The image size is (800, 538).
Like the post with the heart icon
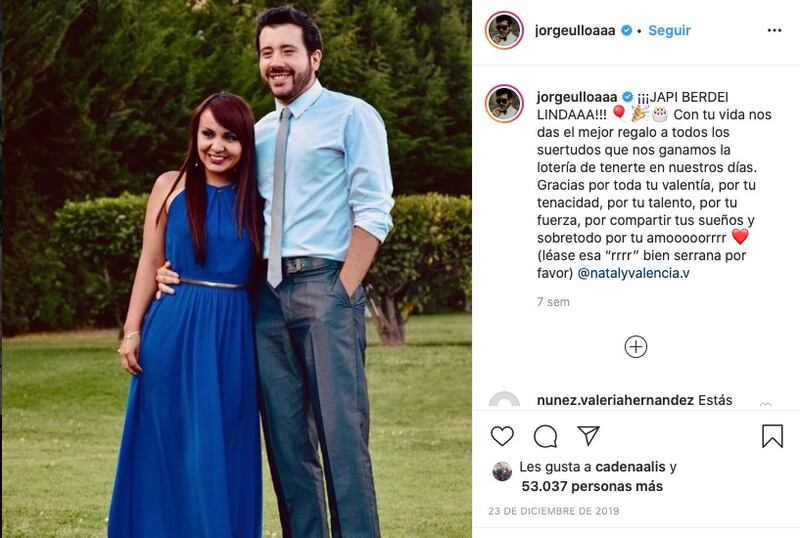502,436
